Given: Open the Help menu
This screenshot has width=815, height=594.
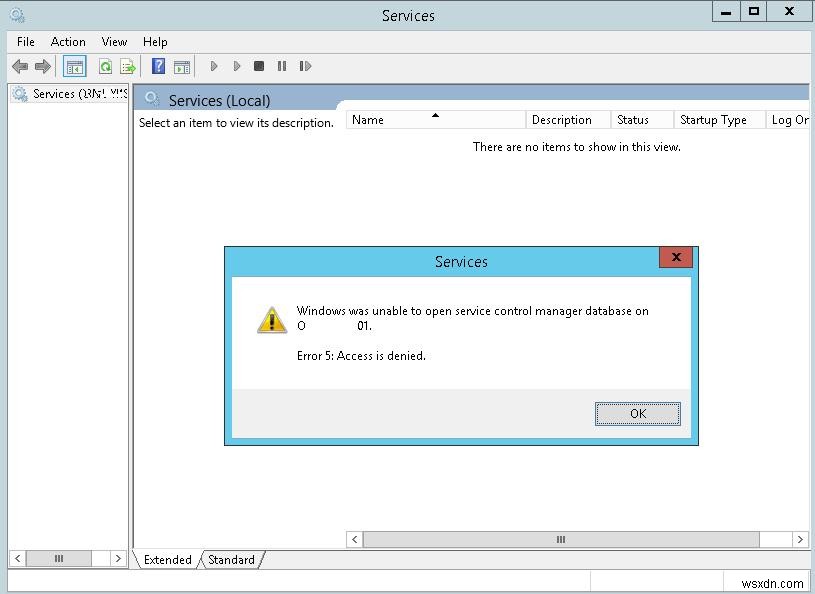Looking at the screenshot, I should click(x=155, y=42).
